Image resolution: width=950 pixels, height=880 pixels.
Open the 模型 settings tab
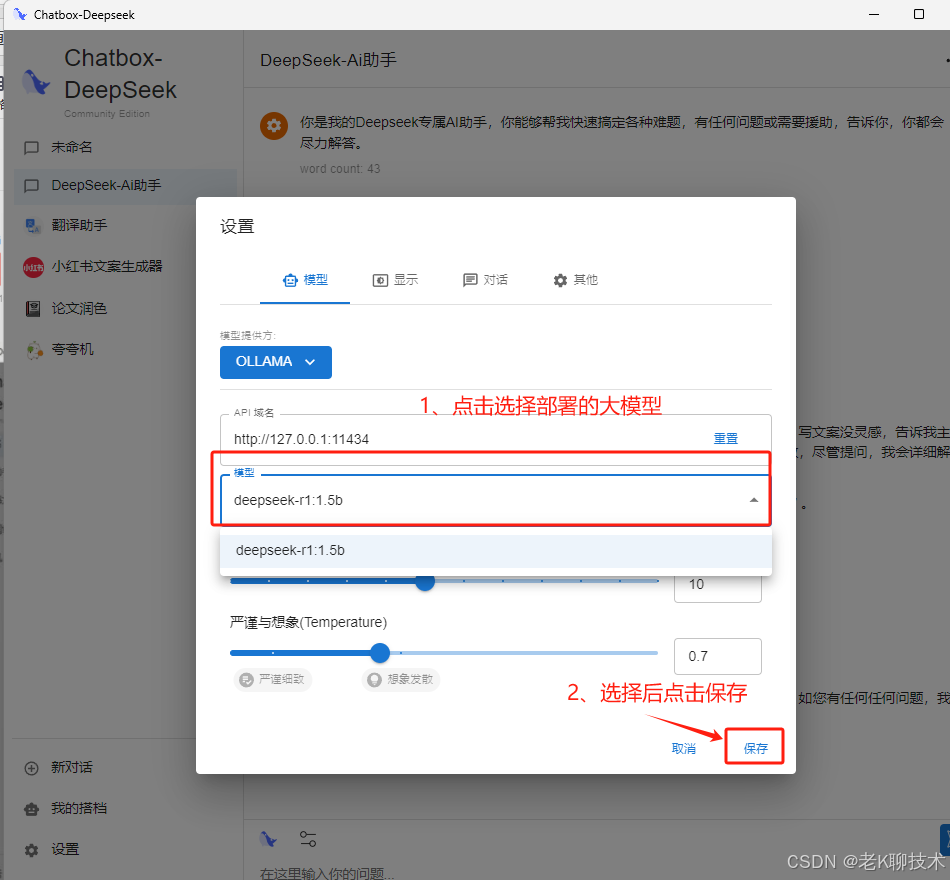tap(305, 280)
